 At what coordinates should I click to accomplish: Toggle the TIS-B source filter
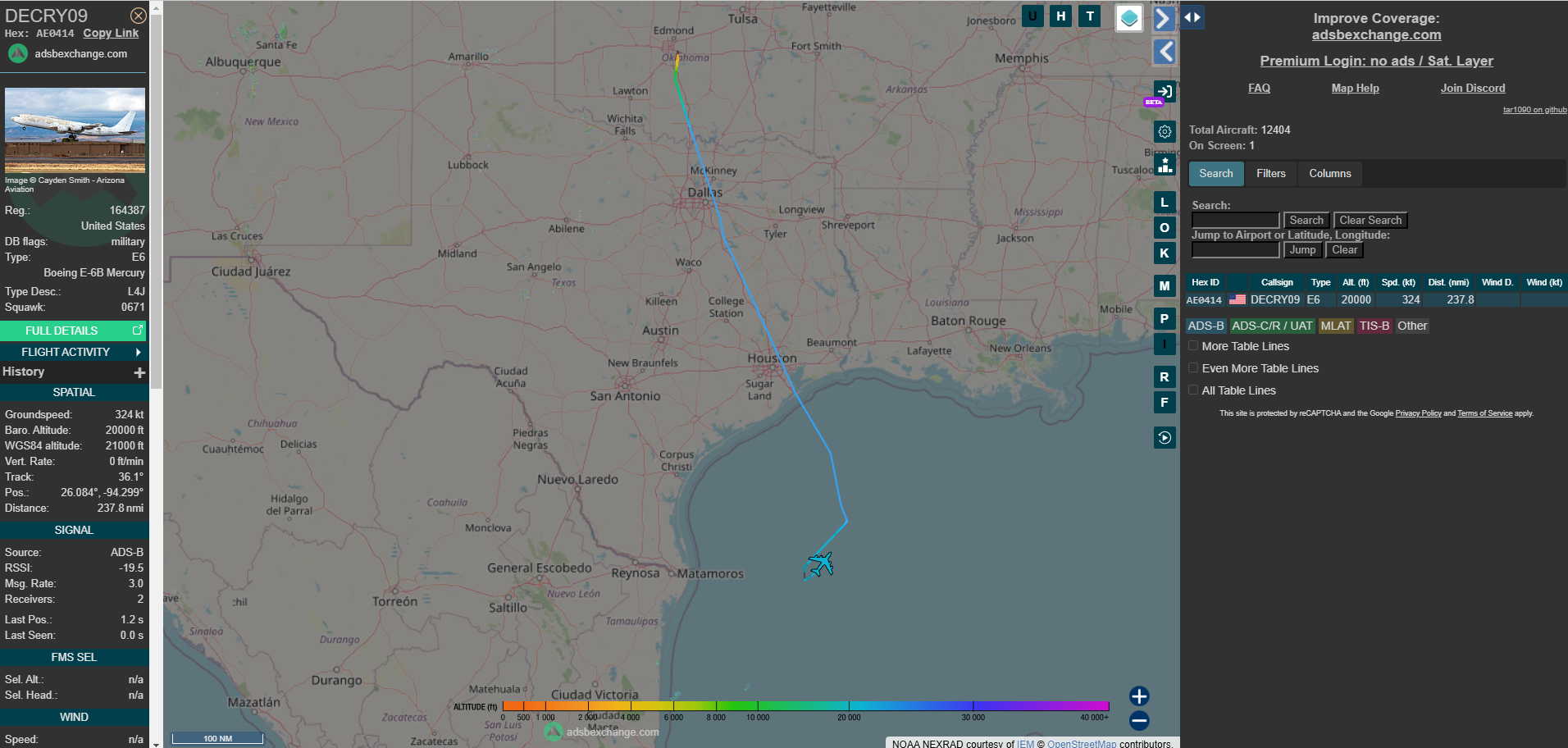[x=1374, y=326]
